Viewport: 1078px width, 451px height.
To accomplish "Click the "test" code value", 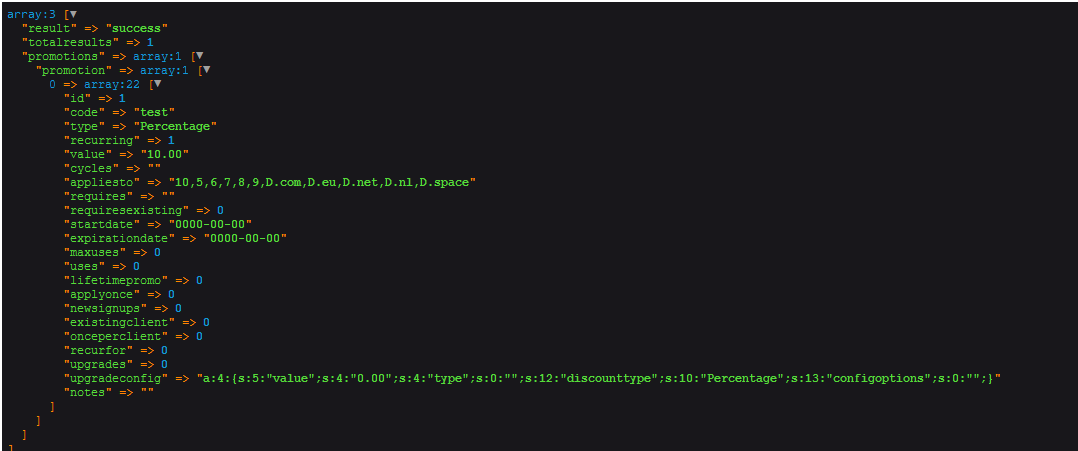I will point(154,112).
